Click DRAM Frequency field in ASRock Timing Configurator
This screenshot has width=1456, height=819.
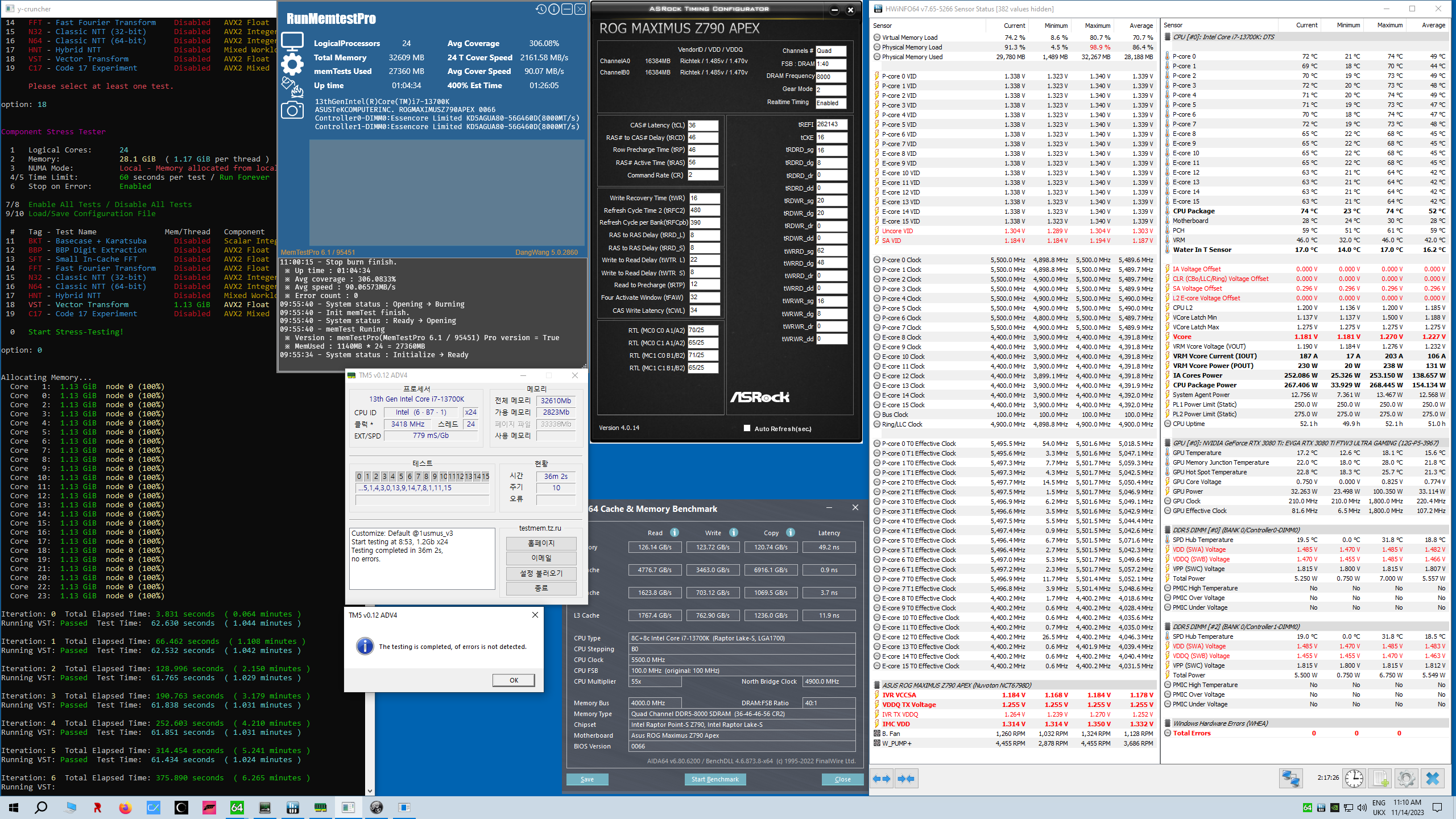[x=831, y=77]
